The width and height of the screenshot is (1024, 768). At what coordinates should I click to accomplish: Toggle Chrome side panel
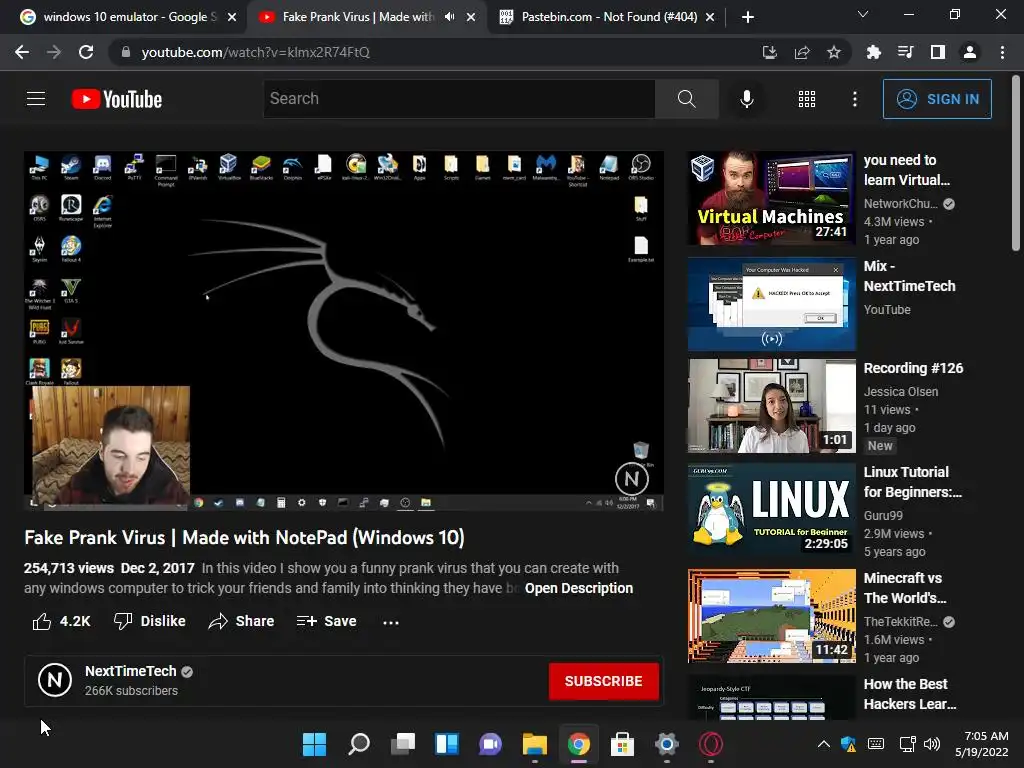938,52
